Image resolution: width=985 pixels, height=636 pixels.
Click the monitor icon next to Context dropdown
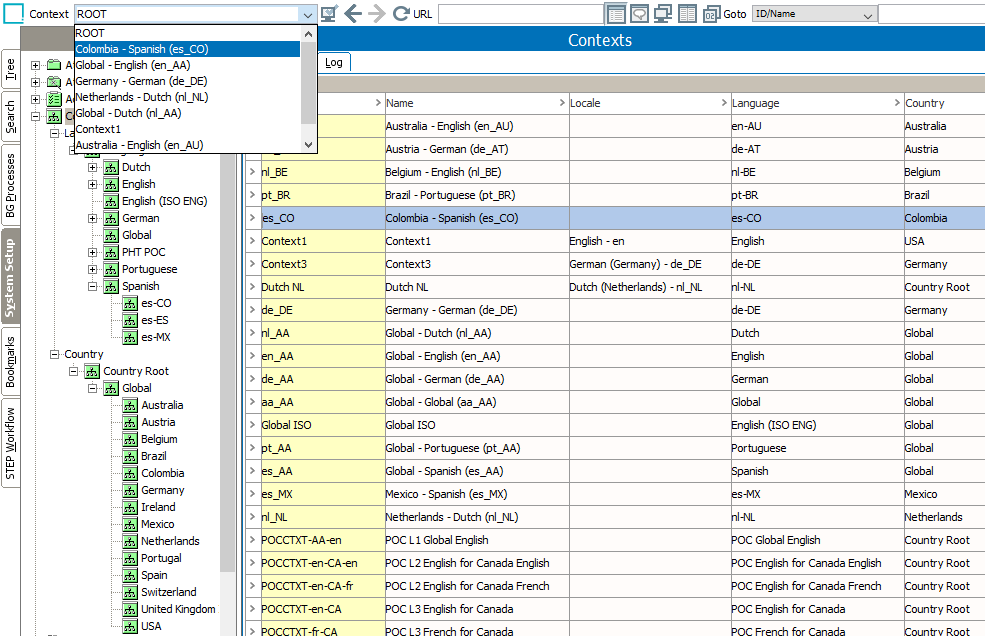click(329, 14)
